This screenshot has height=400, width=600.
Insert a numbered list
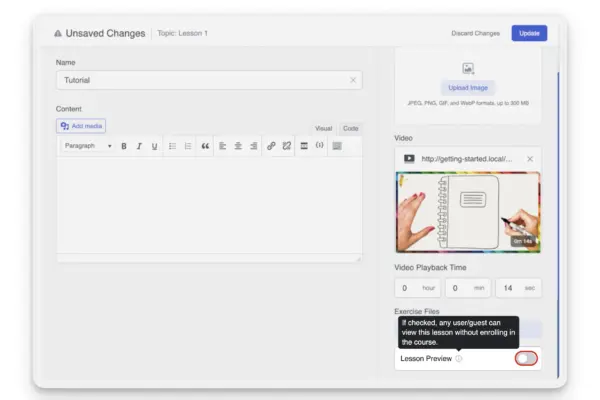(x=188, y=146)
